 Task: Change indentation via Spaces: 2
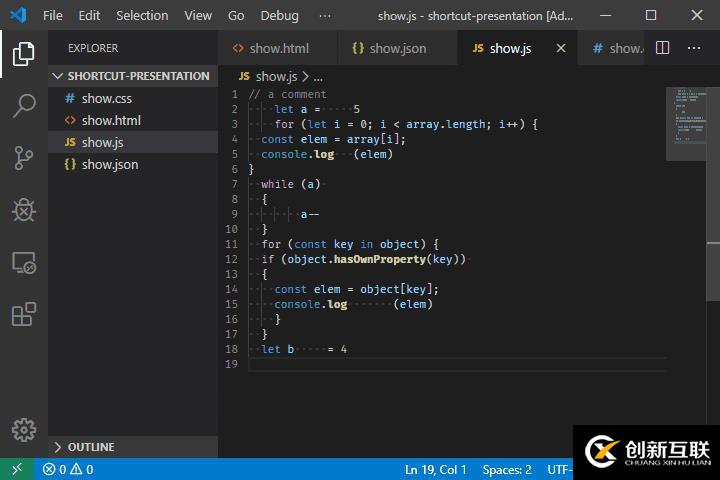(x=506, y=469)
